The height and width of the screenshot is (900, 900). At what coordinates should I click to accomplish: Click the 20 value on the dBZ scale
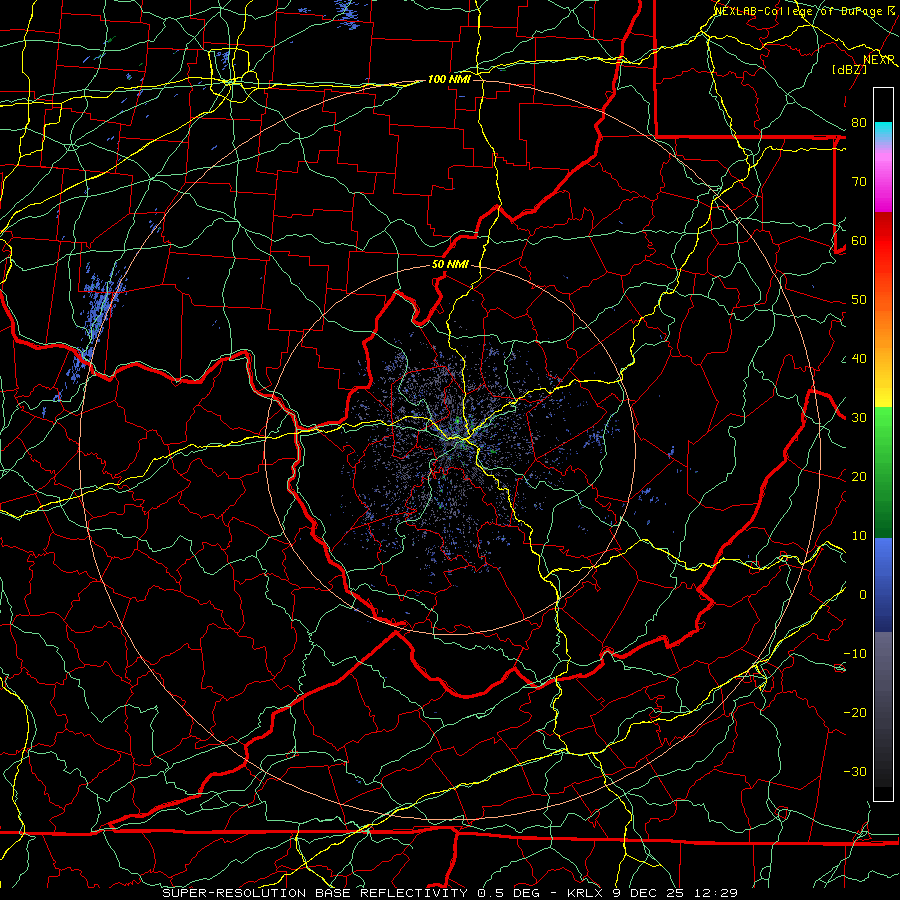pos(859,477)
